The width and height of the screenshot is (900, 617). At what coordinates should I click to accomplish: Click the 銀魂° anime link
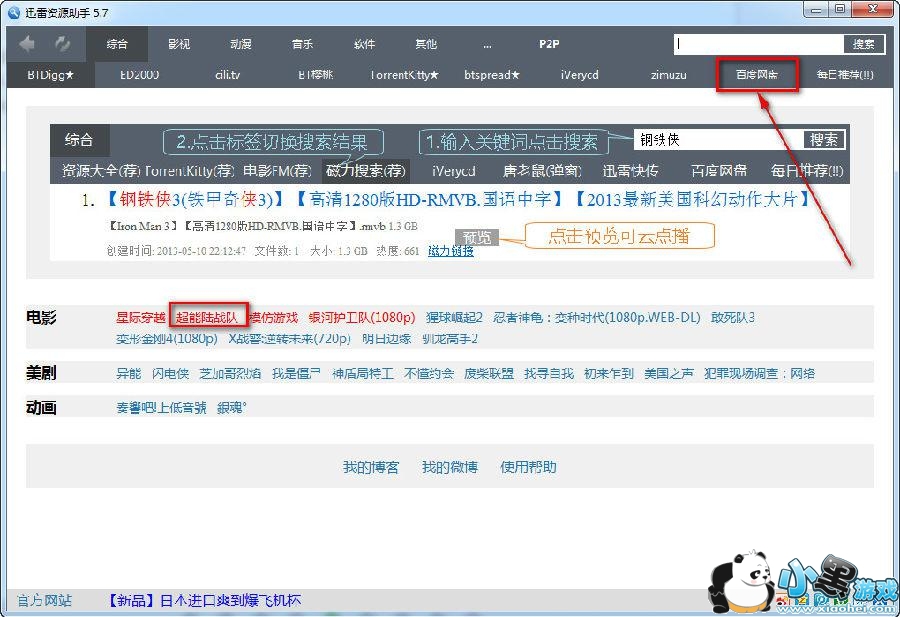click(232, 408)
